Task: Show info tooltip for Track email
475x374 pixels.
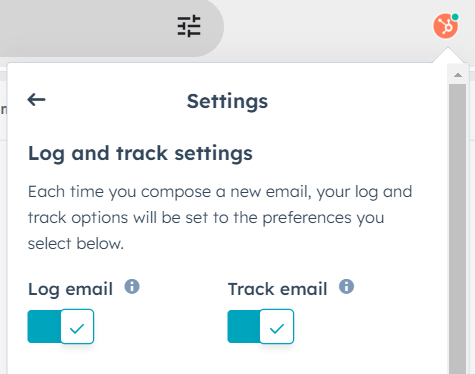Action: [x=346, y=287]
